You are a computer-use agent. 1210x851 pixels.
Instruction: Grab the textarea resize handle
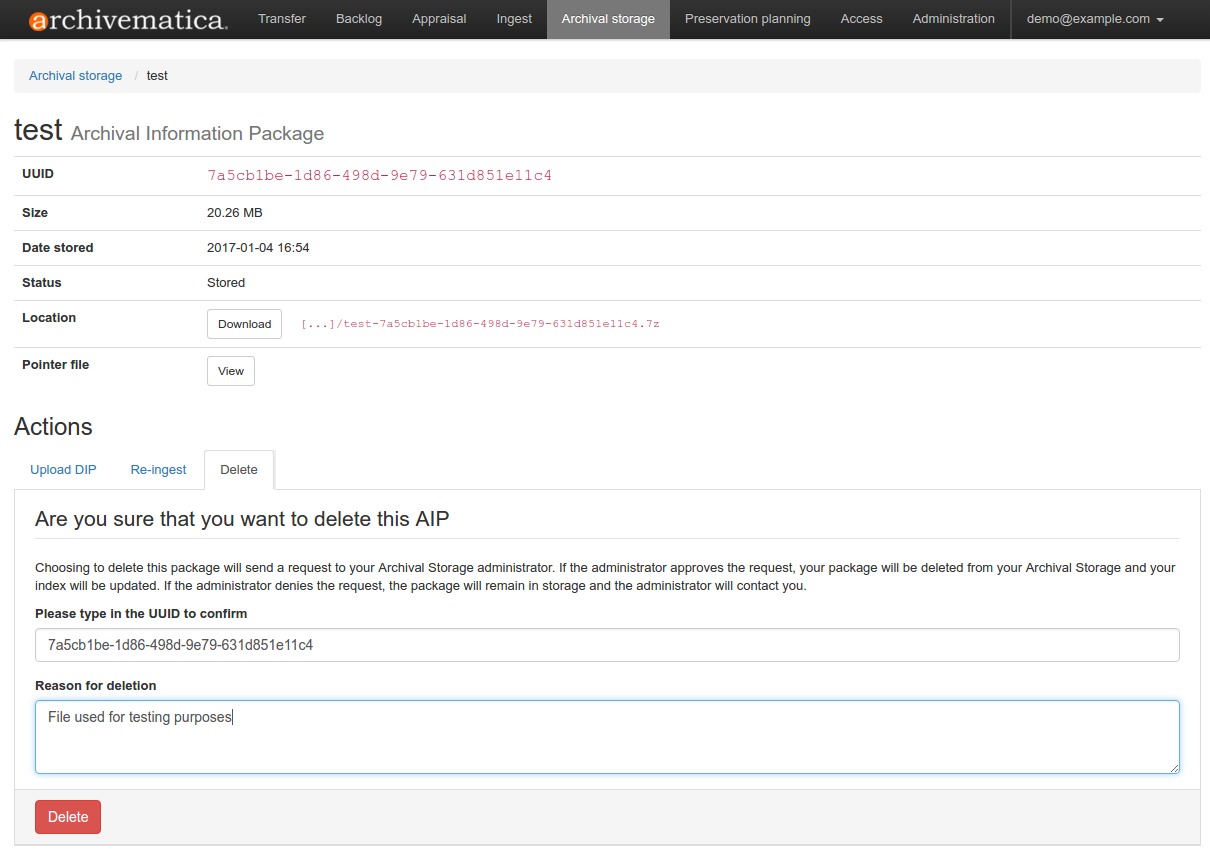pyautogui.click(x=1174, y=768)
